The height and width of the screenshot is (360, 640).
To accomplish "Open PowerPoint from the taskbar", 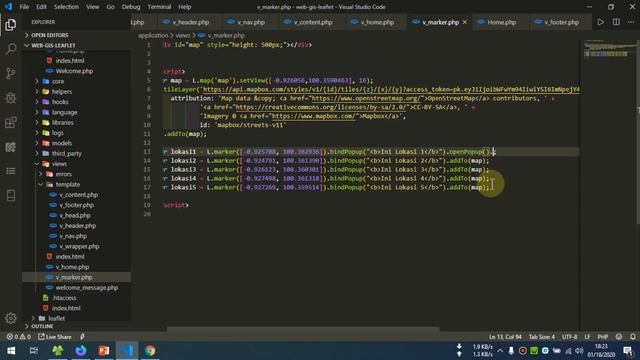I will point(104,351).
